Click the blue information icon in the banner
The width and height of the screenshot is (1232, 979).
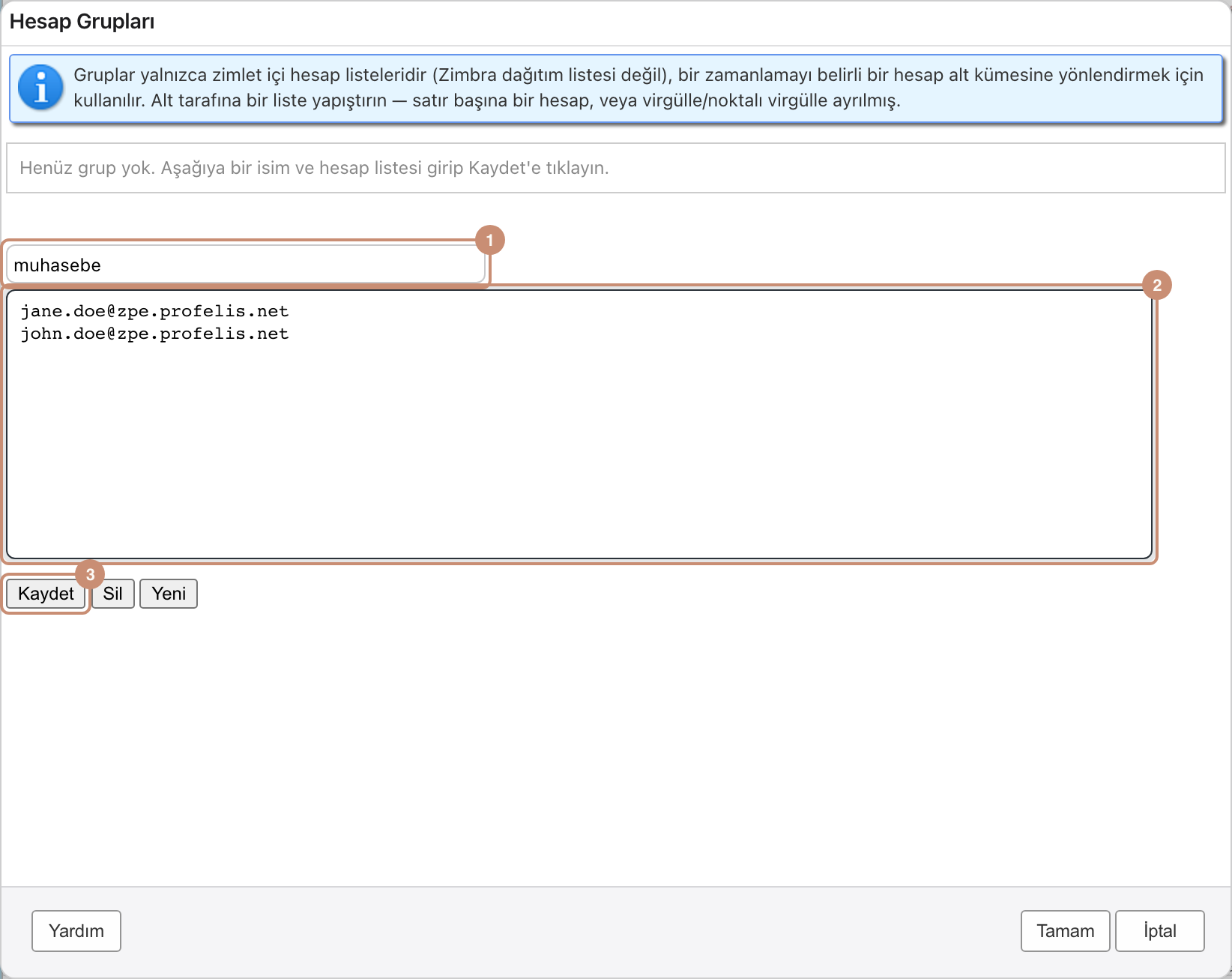click(x=40, y=87)
